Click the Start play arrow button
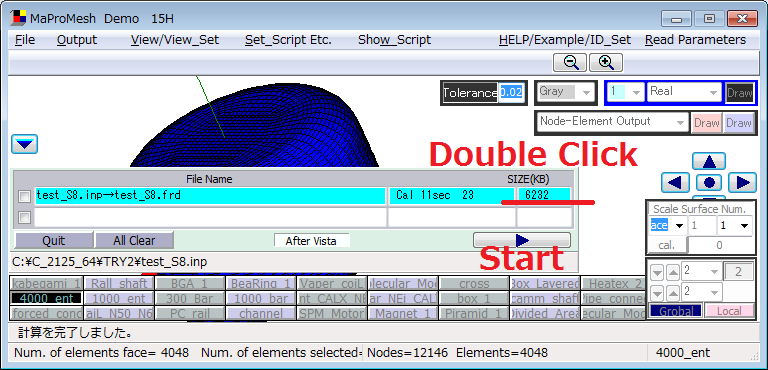 pos(522,240)
